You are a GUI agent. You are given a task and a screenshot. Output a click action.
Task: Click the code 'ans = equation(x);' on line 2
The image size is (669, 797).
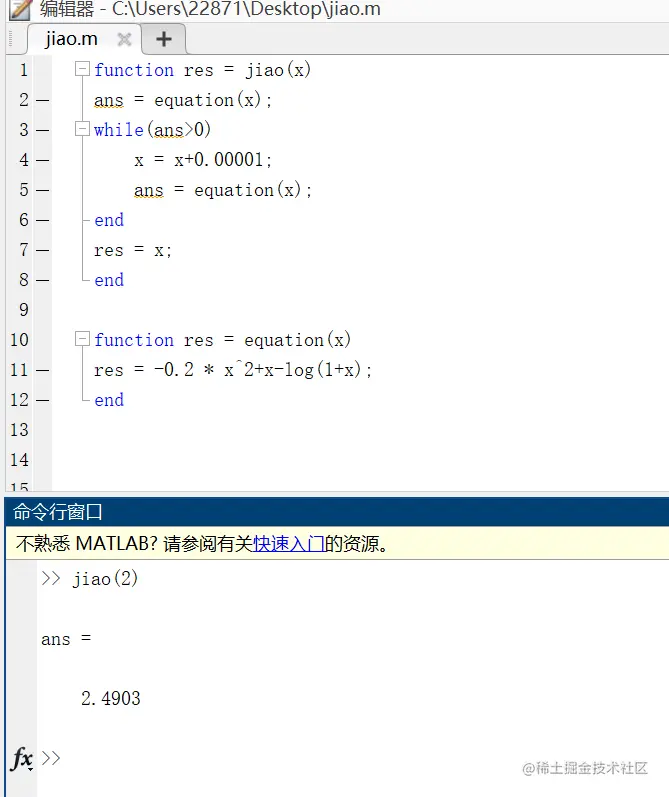tap(183, 100)
